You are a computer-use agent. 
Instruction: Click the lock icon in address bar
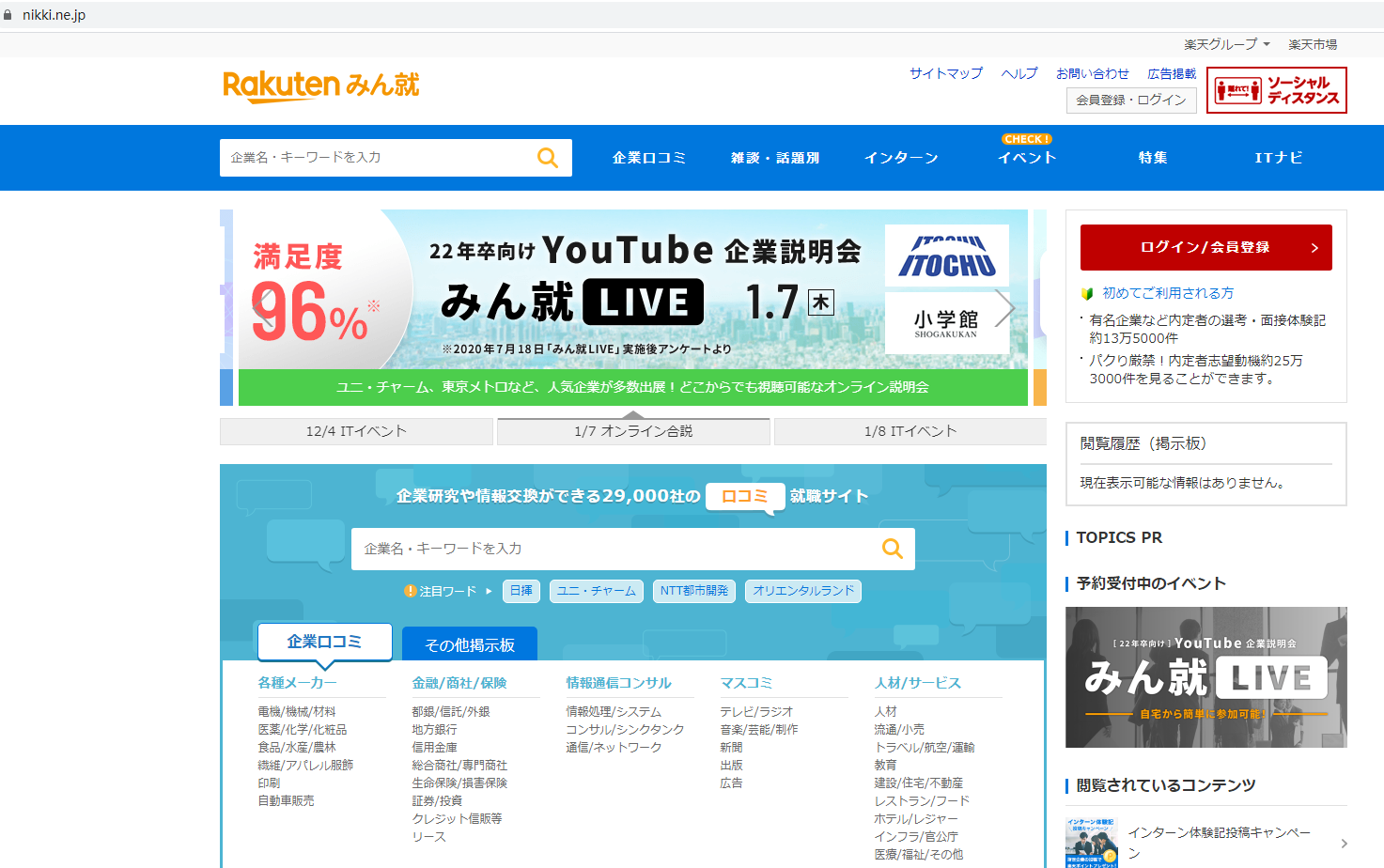coord(8,15)
